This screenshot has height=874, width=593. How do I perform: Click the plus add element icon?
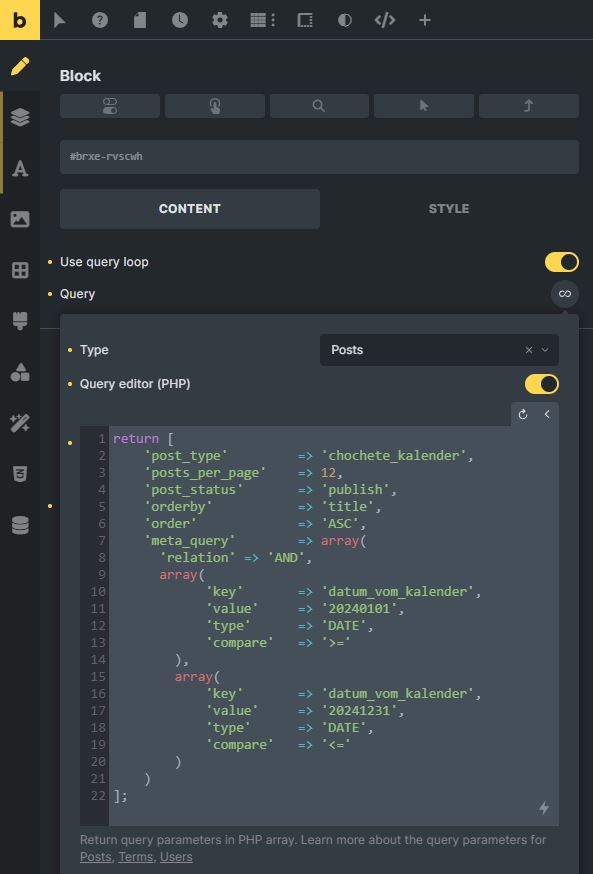pyautogui.click(x=425, y=21)
